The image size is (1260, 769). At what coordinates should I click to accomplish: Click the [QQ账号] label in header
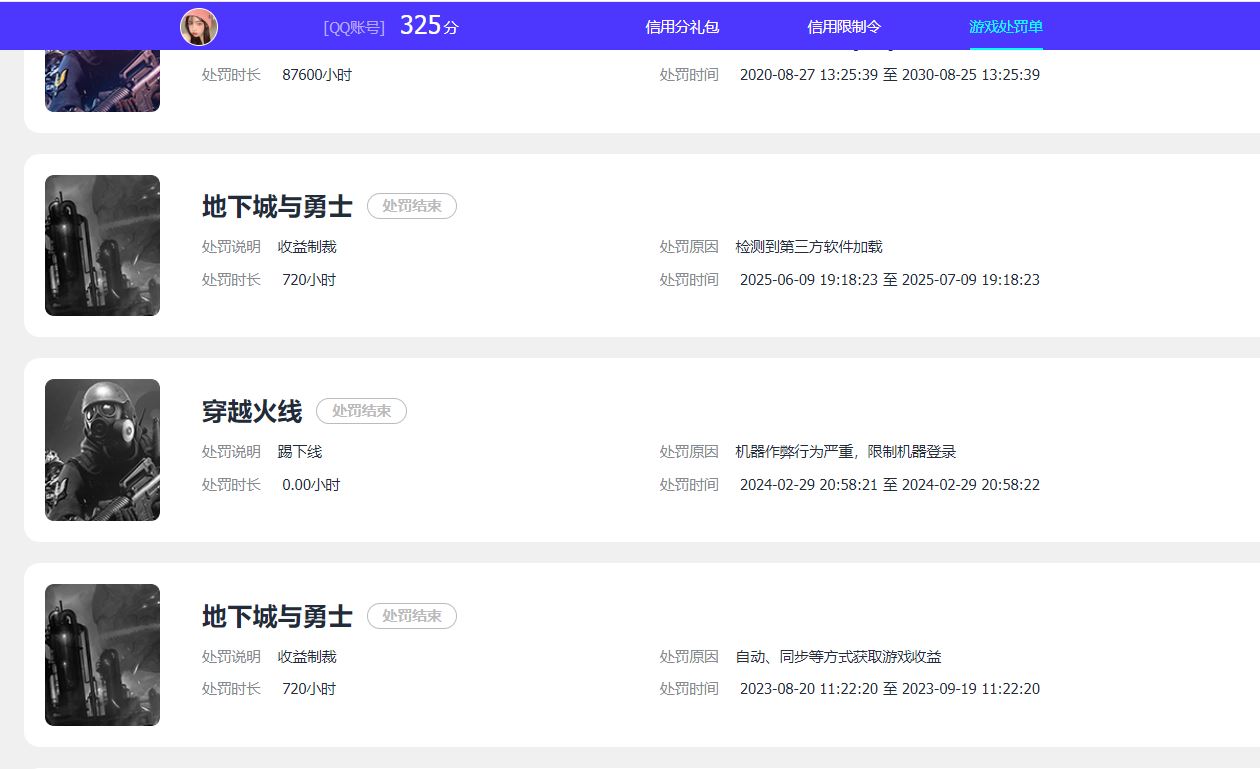click(x=354, y=28)
